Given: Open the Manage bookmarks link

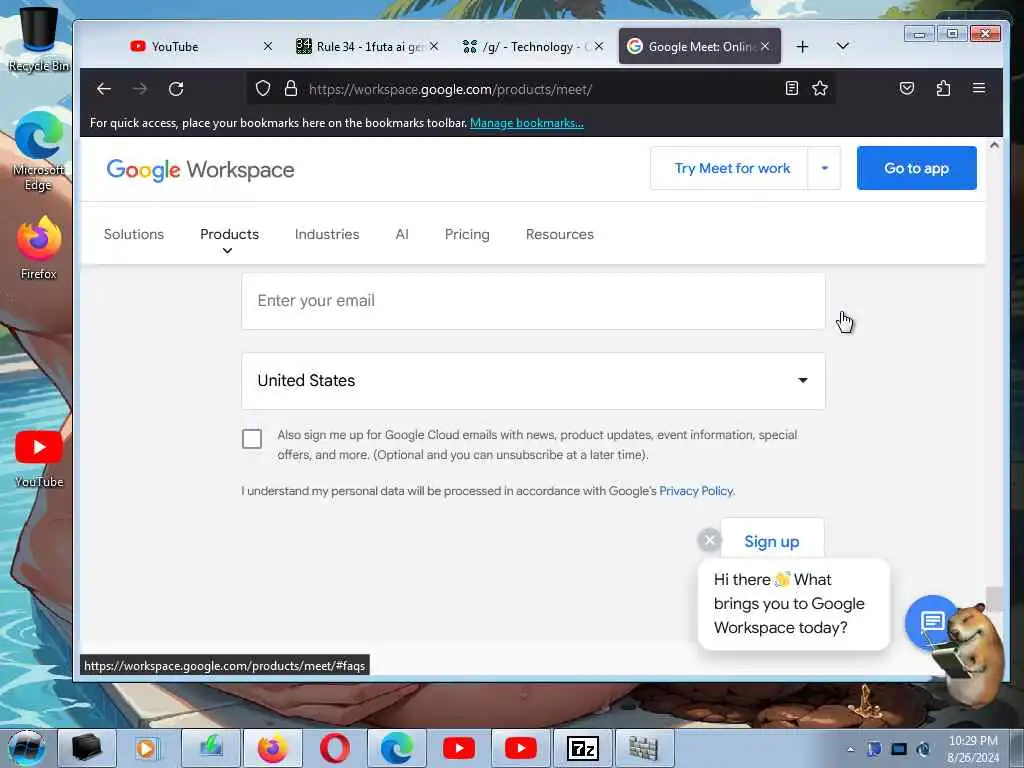Looking at the screenshot, I should point(526,123).
